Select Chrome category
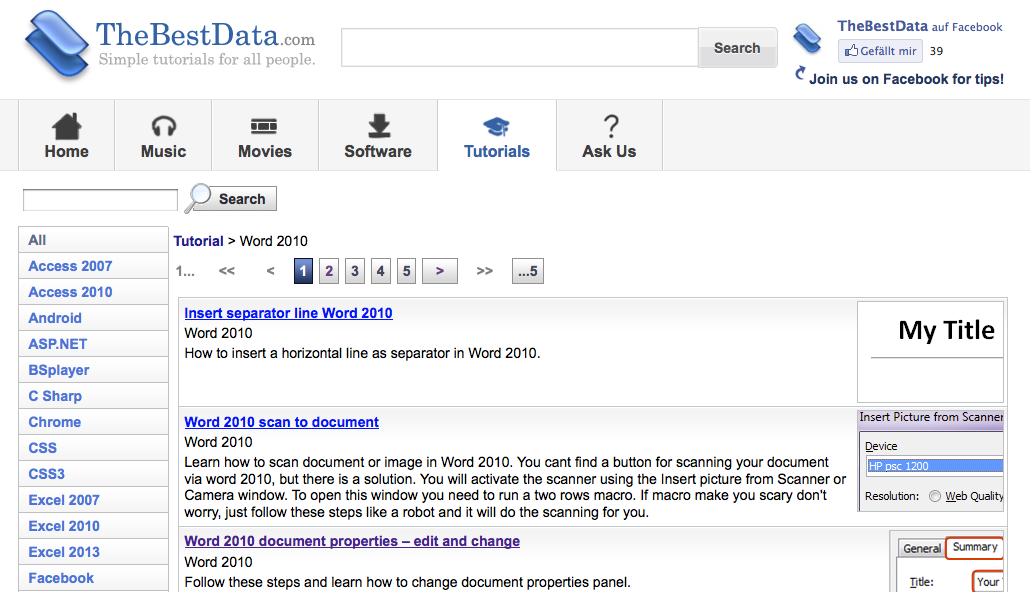The height and width of the screenshot is (592, 1030). click(93, 422)
